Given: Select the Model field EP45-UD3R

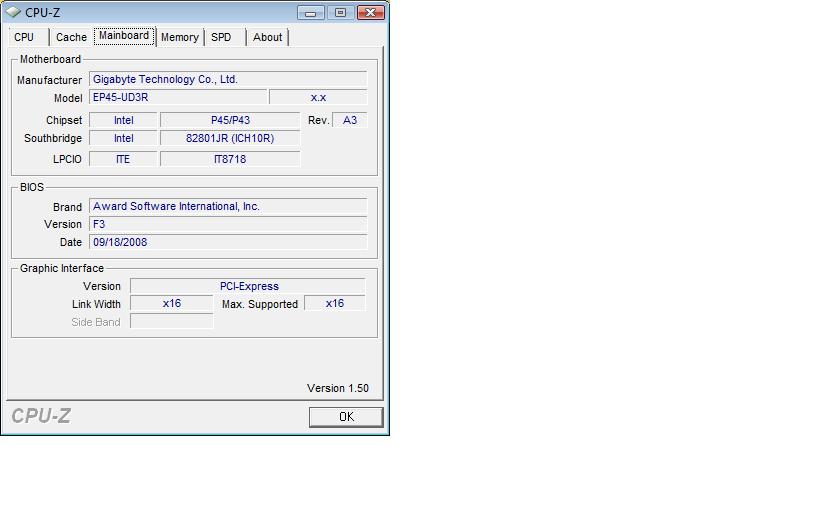Looking at the screenshot, I should point(178,98).
